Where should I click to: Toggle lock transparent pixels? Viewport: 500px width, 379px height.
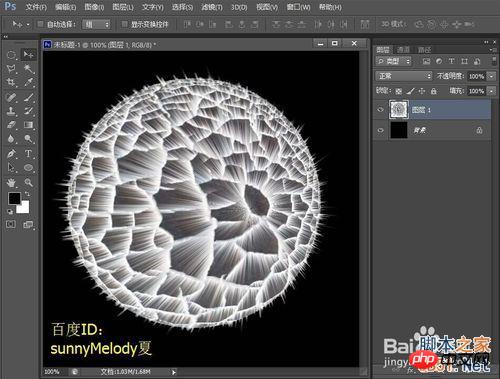(x=399, y=91)
